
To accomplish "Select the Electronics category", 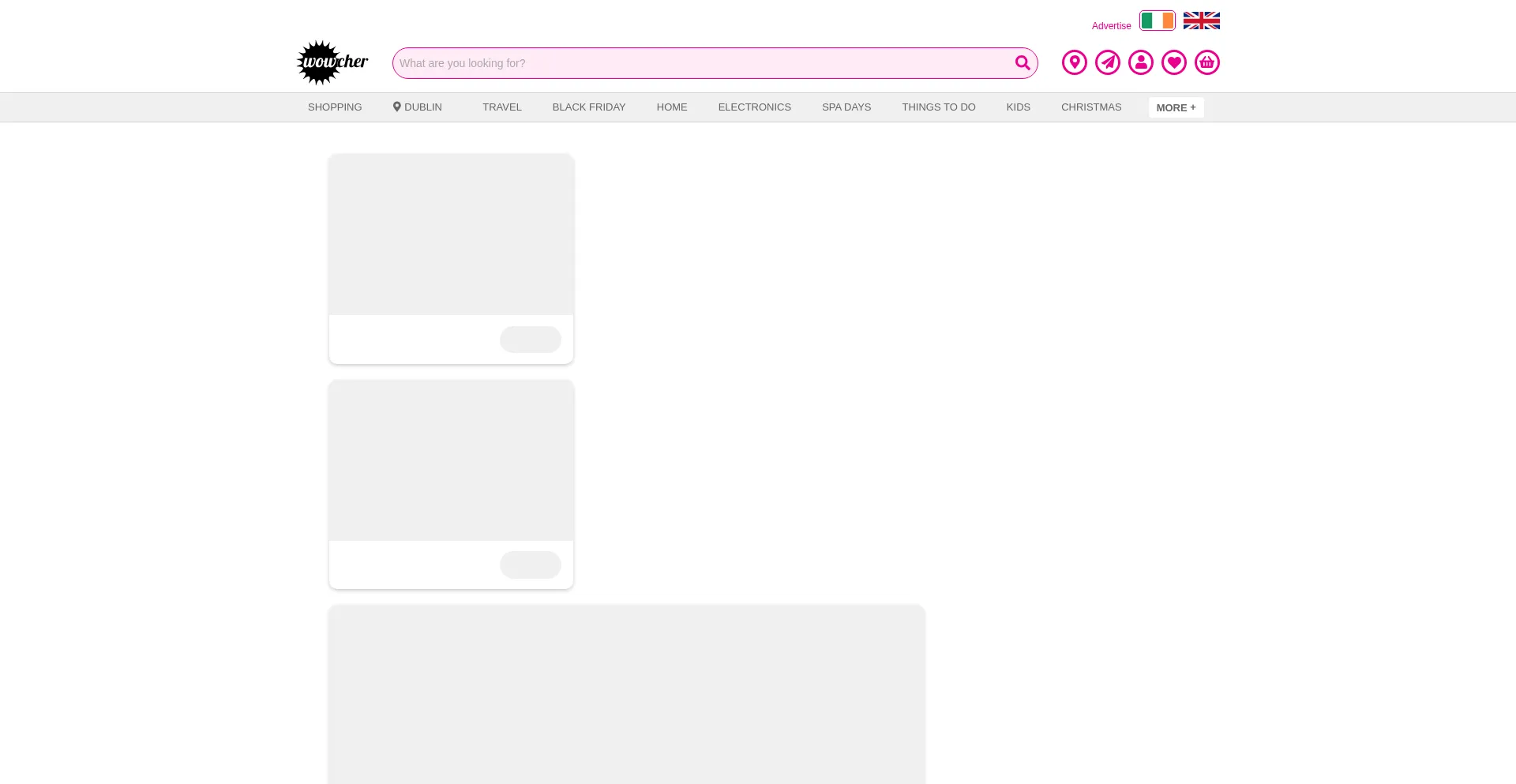I will [x=754, y=107].
